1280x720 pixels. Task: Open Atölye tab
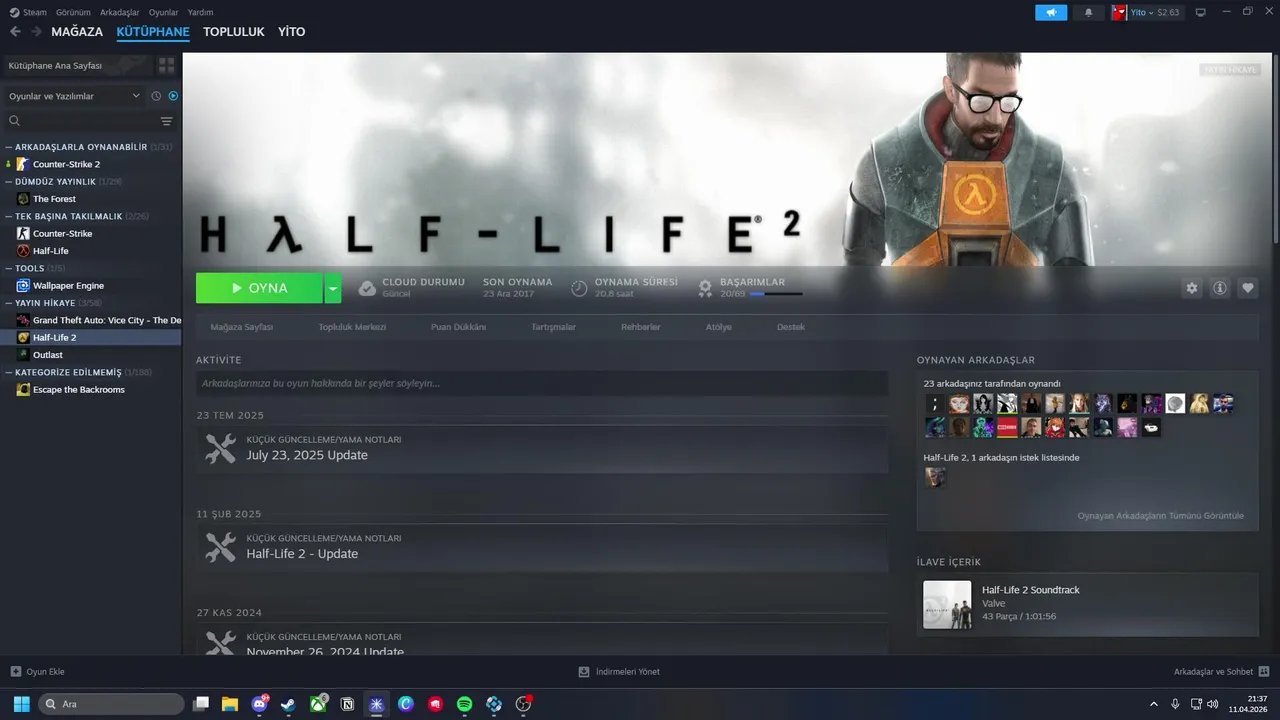[x=719, y=327]
